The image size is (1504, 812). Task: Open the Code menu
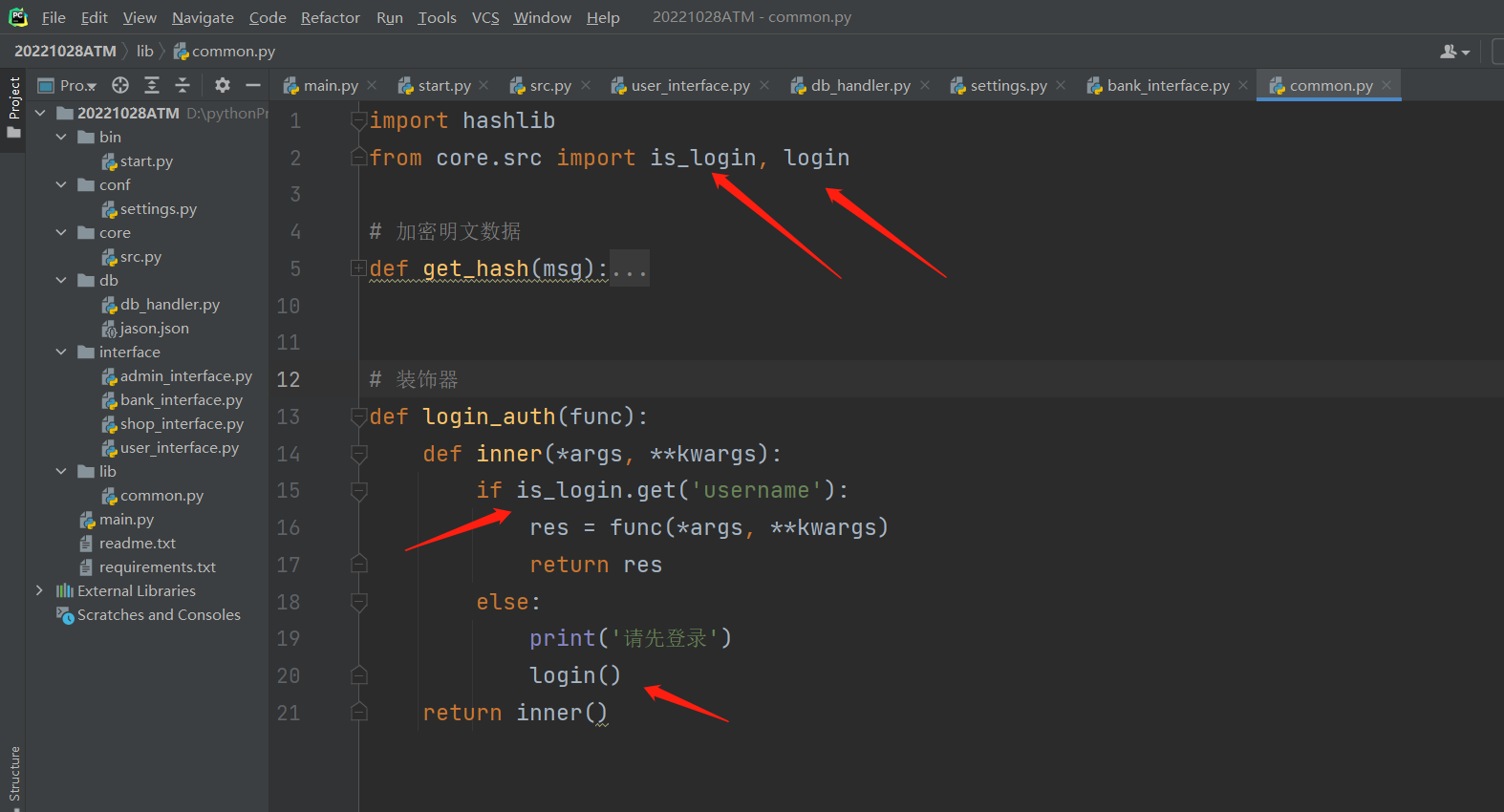point(268,17)
